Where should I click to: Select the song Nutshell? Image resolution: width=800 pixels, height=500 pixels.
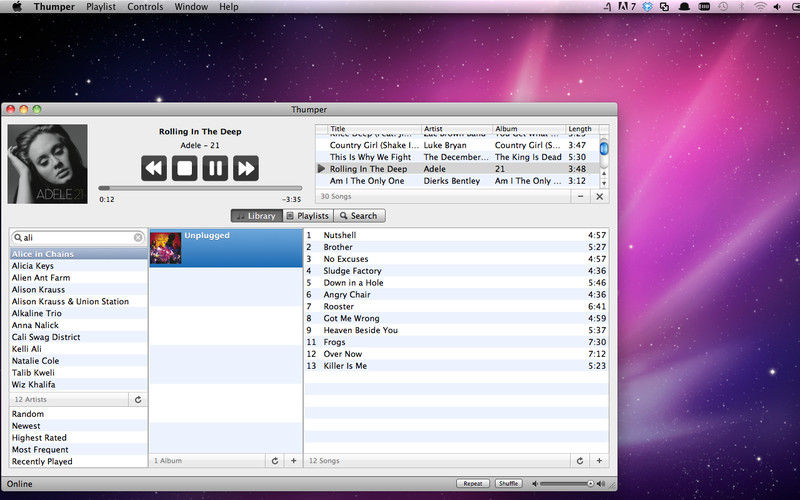coord(457,235)
